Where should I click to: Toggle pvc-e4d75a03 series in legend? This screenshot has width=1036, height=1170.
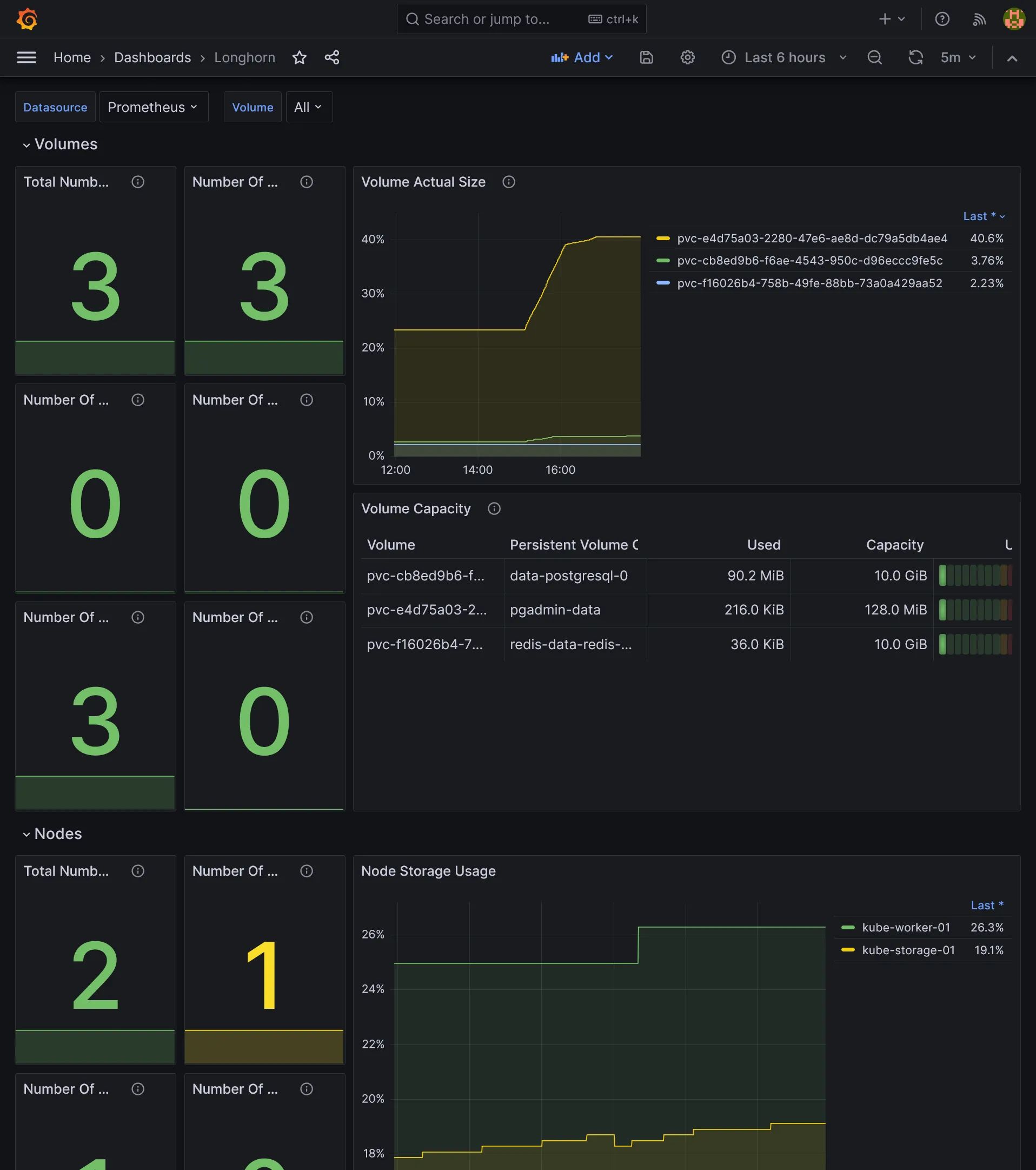[811, 238]
